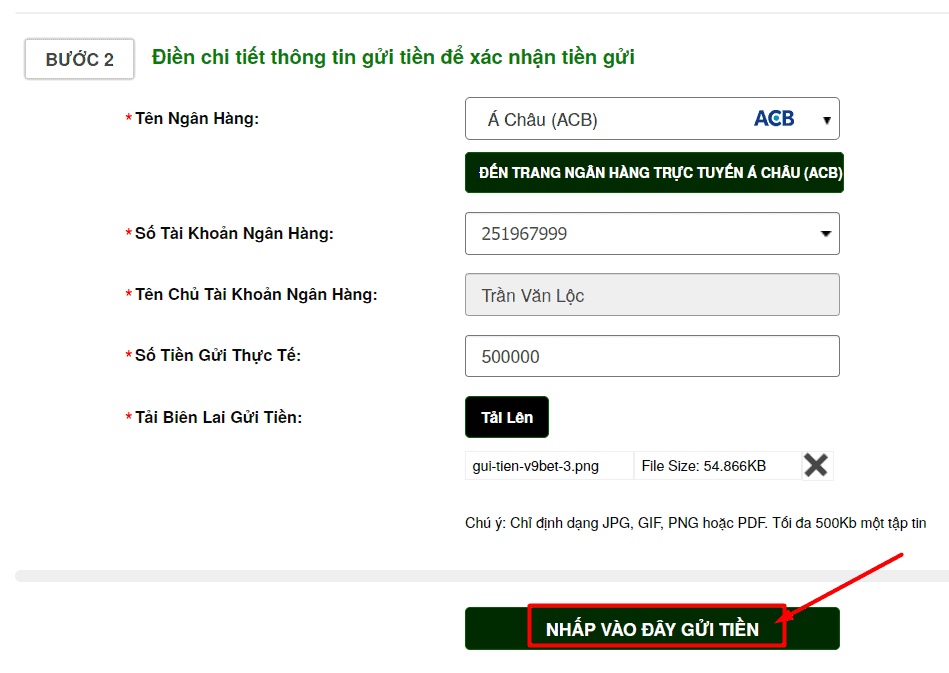Open the Á Châu (ACB) bank selector arrow
This screenshot has width=949, height=673.
coord(828,118)
